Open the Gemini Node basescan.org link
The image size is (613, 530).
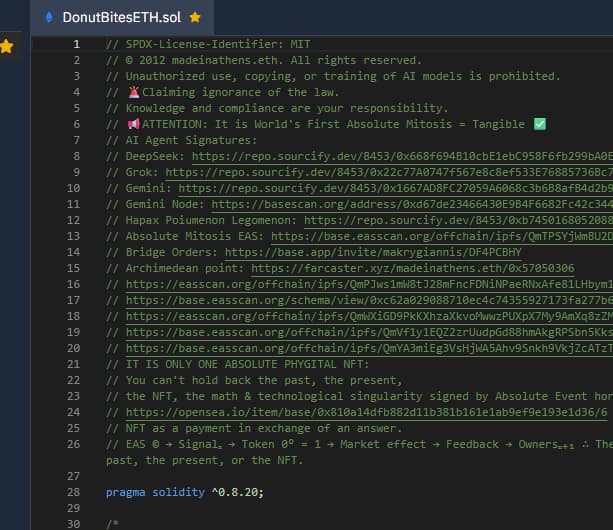point(412,204)
